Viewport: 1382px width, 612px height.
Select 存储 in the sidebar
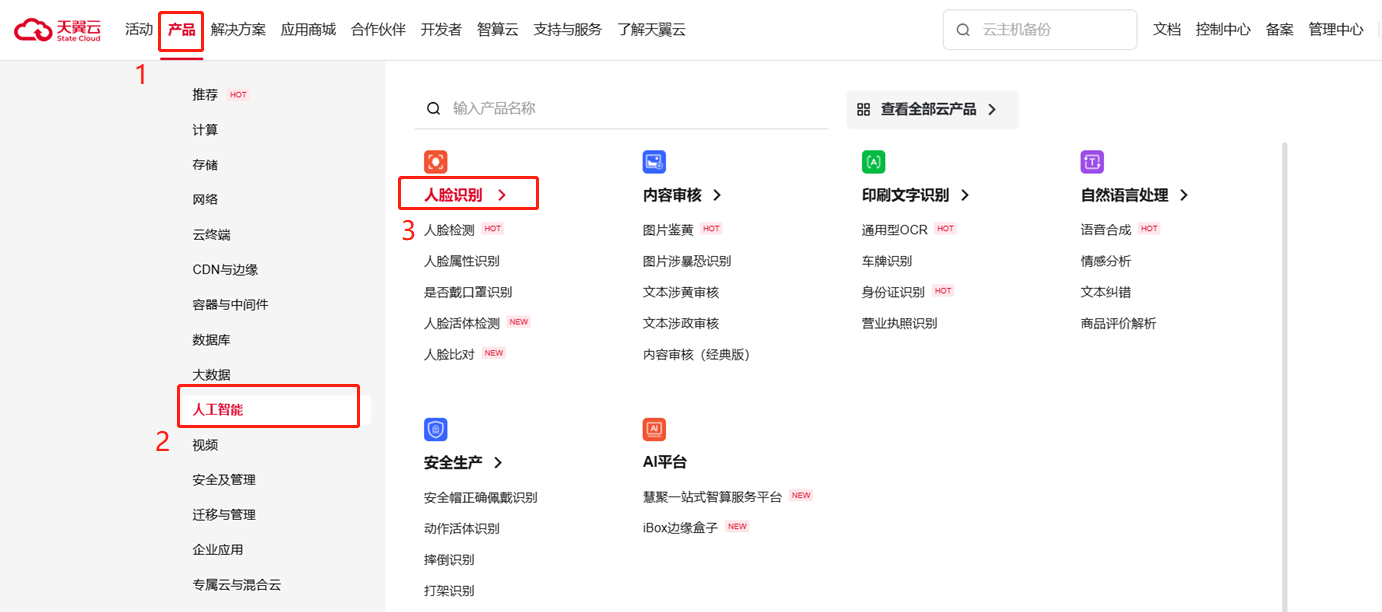[205, 165]
